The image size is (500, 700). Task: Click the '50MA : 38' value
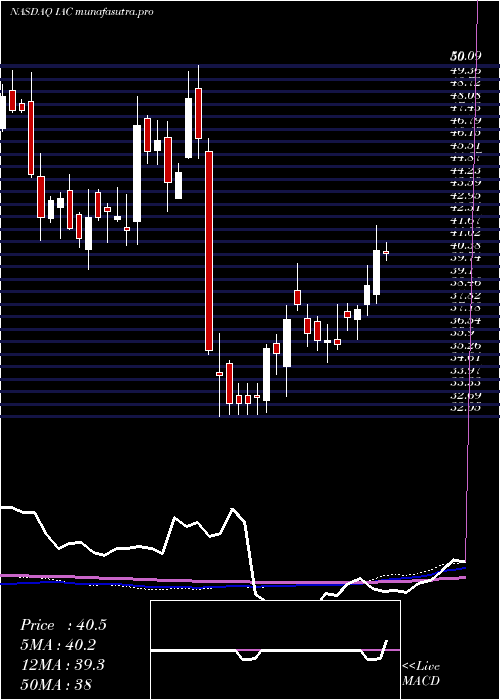56,684
